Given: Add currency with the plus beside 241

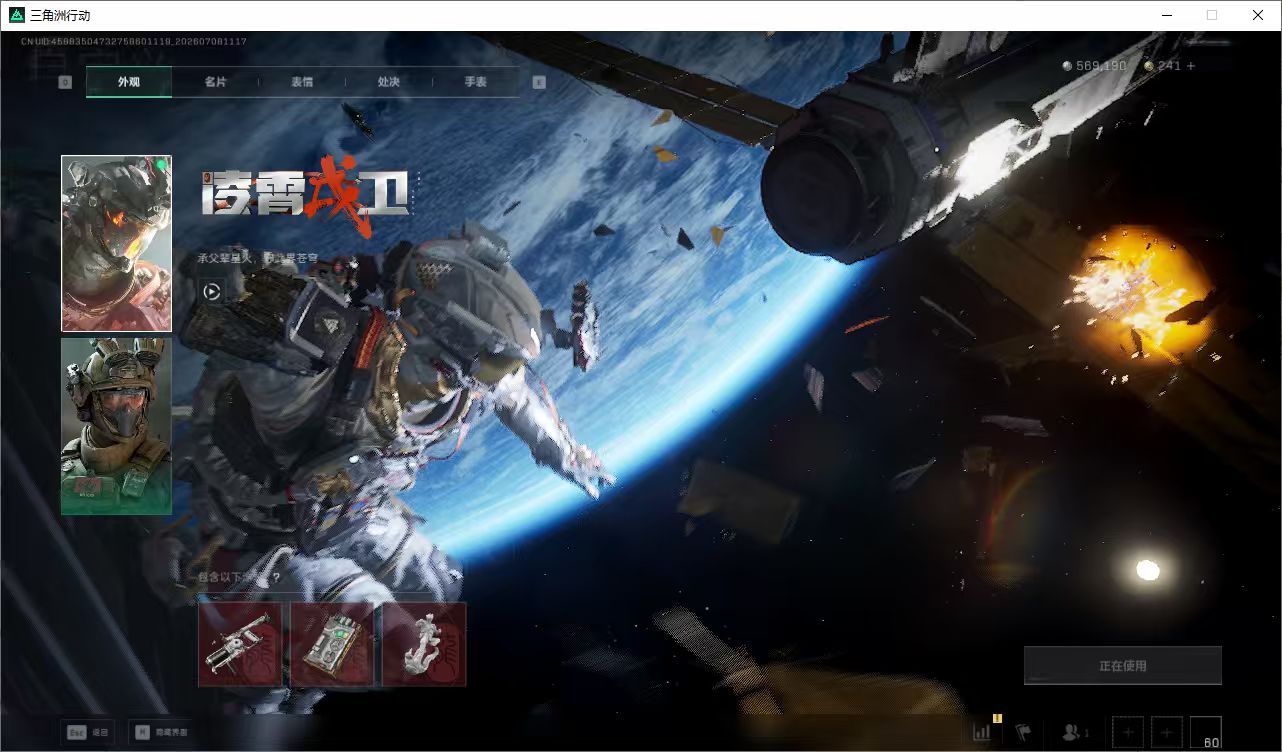Looking at the screenshot, I should click(x=1190, y=66).
